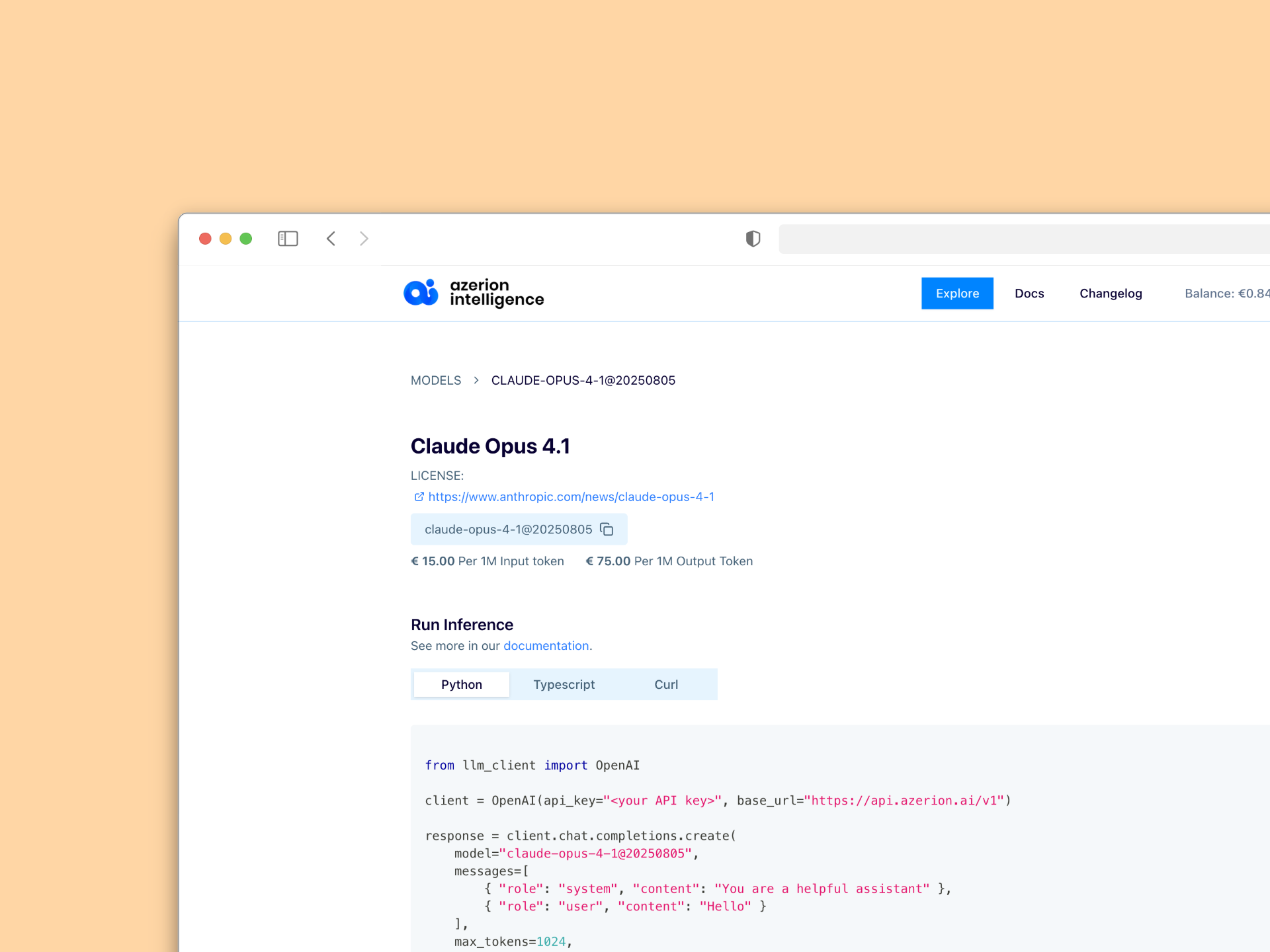Open the privacy shield icon
The width and height of the screenshot is (1270, 952).
(753, 239)
